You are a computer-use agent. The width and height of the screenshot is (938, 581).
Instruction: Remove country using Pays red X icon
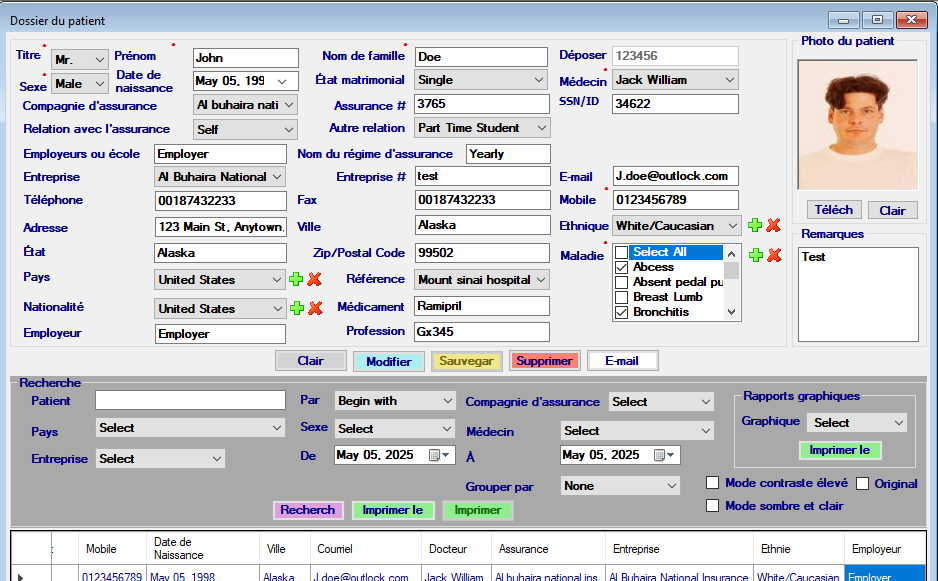(314, 280)
